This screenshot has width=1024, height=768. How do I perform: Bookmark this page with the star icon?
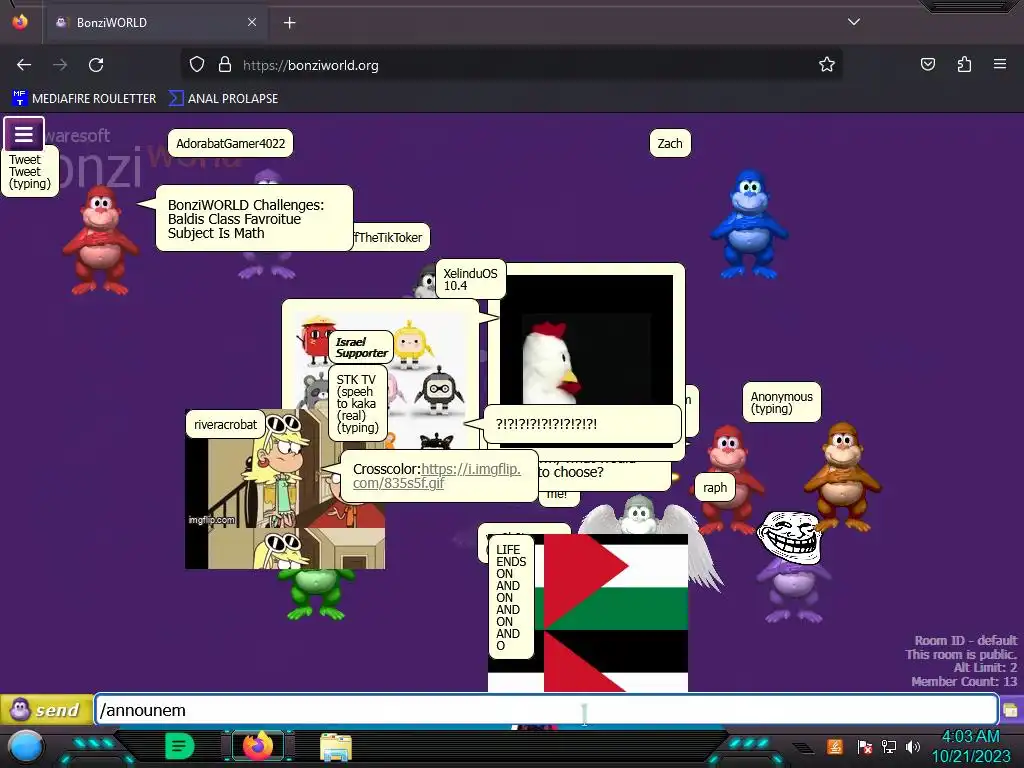tap(827, 64)
